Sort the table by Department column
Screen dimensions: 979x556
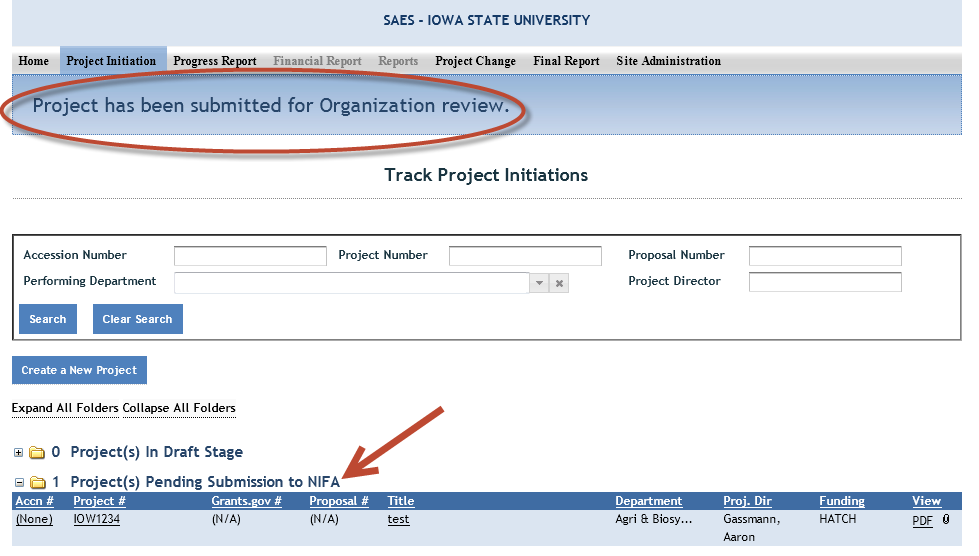click(648, 501)
